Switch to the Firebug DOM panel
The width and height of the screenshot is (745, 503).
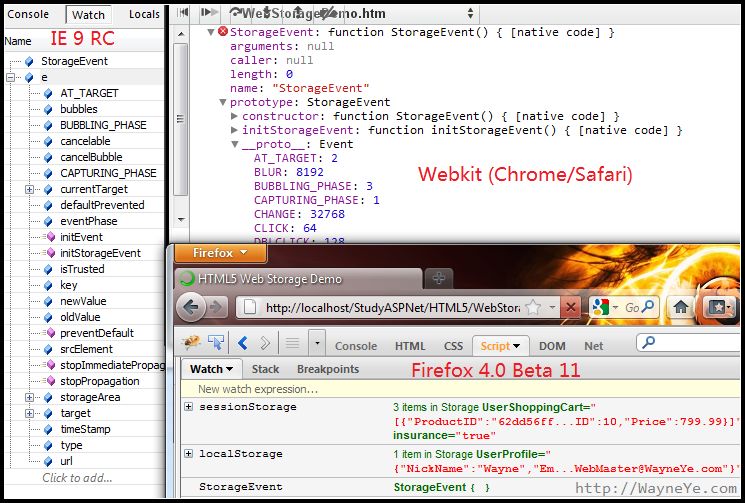(552, 346)
